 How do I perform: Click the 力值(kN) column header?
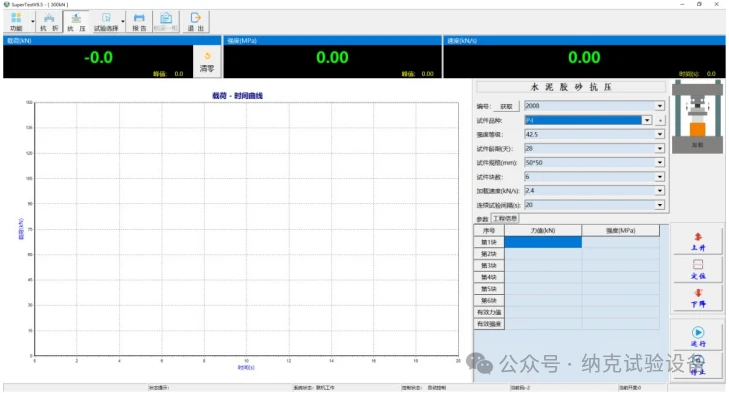[543, 231]
